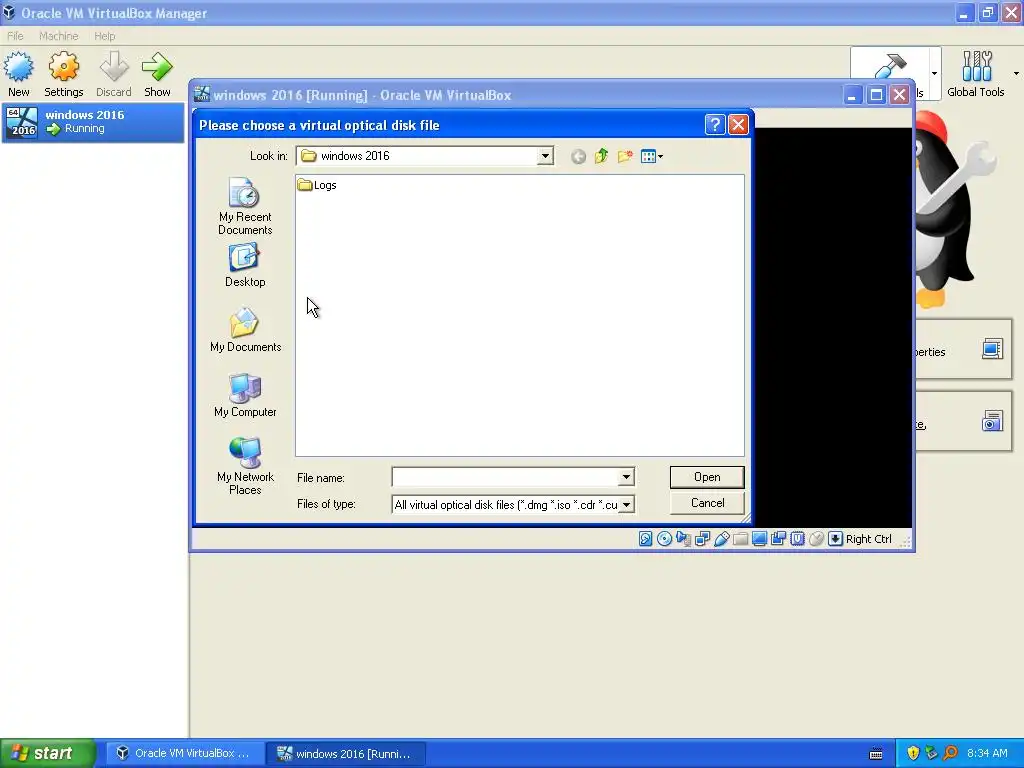Open My Recent Documents shortcut
Viewport: 1024px width, 768px height.
point(245,206)
